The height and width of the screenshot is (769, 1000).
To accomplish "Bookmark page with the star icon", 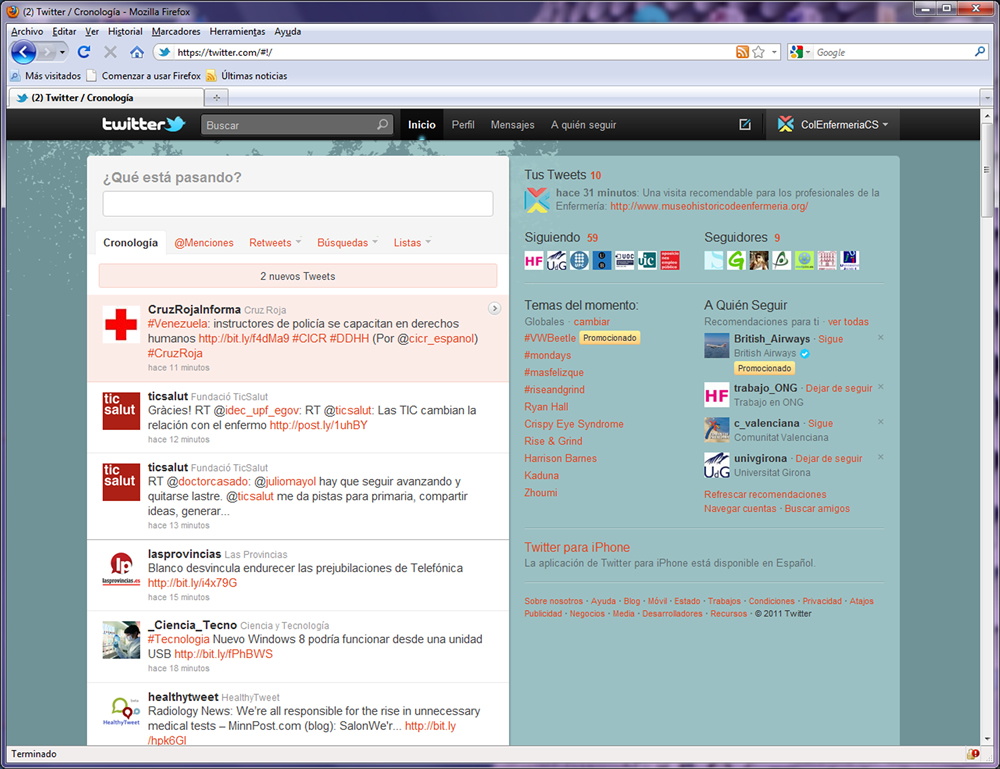I will click(x=759, y=52).
